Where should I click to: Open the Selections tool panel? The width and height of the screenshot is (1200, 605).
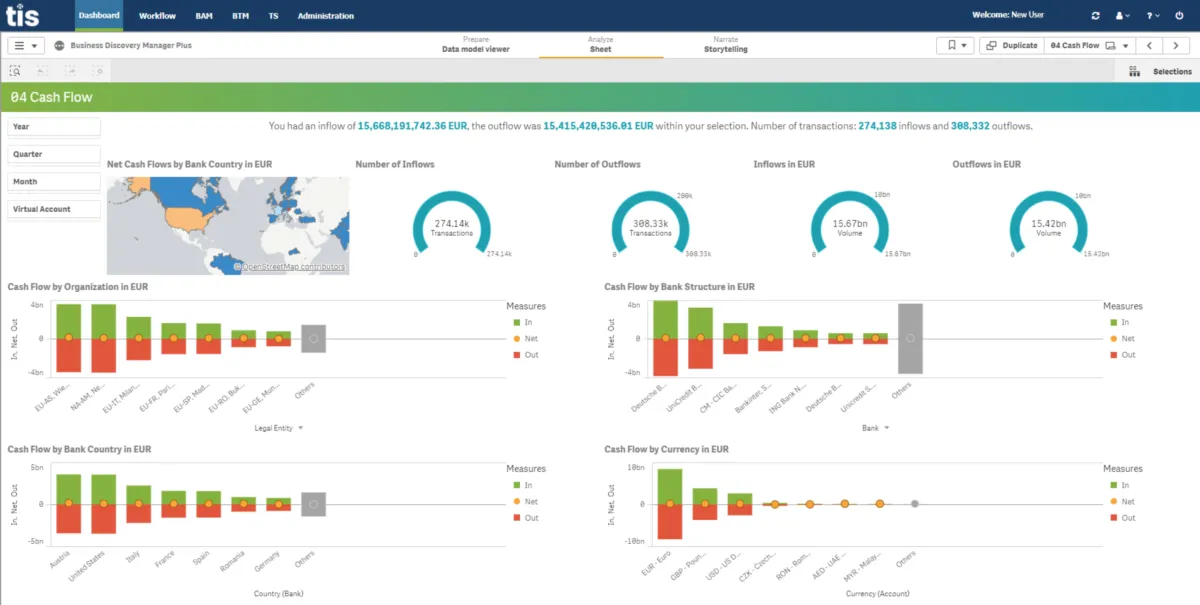pos(1160,71)
